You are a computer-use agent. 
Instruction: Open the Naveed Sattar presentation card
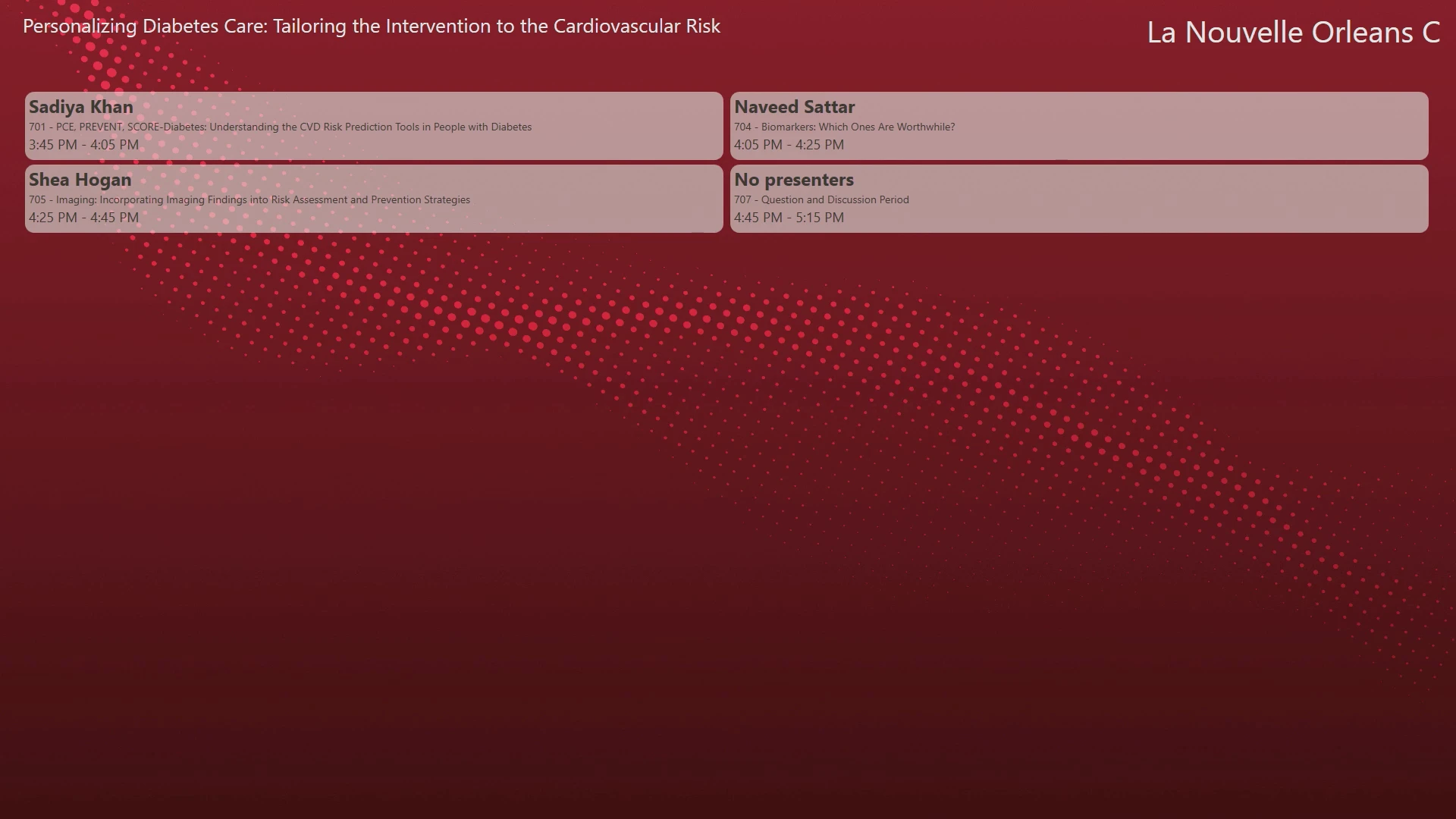[1079, 126]
